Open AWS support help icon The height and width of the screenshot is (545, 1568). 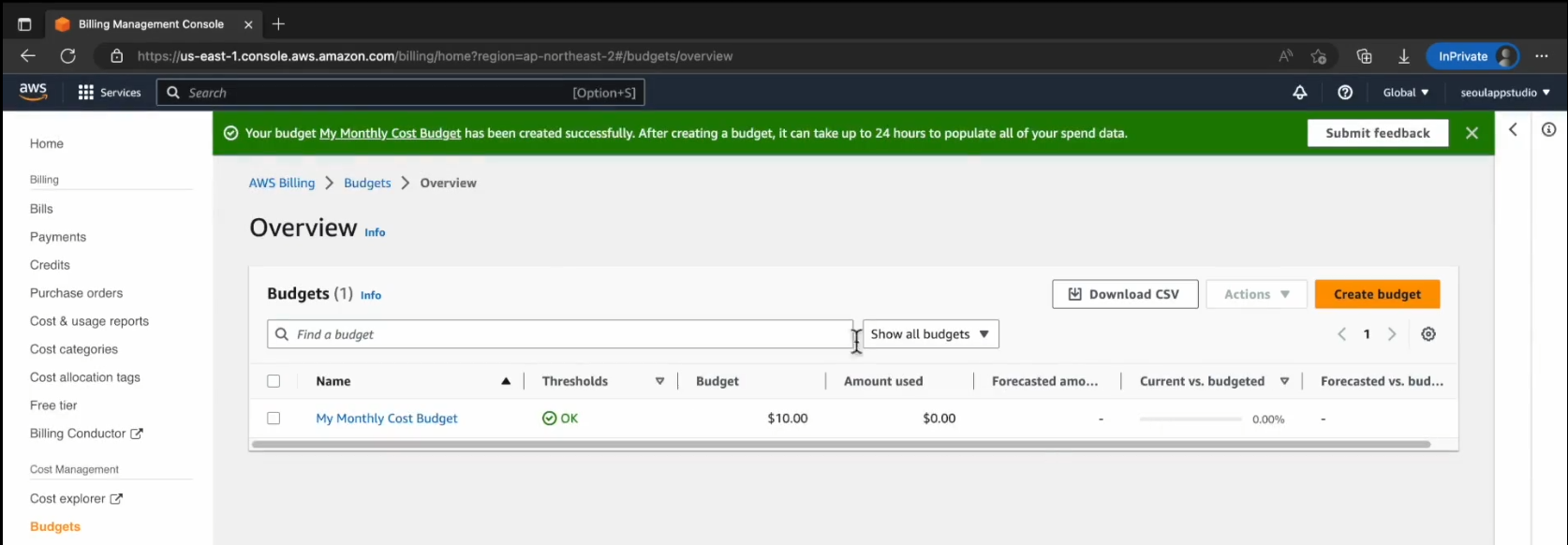(1345, 93)
